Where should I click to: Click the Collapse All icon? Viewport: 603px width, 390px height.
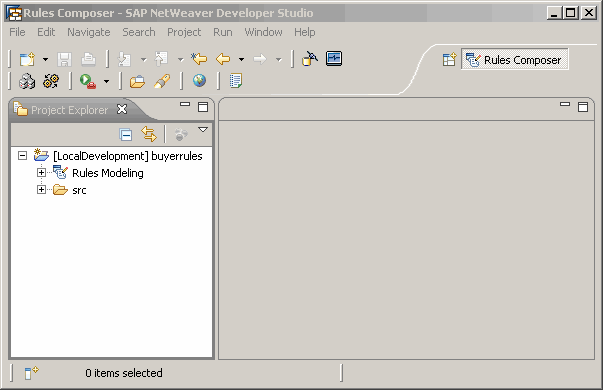pyautogui.click(x=126, y=135)
